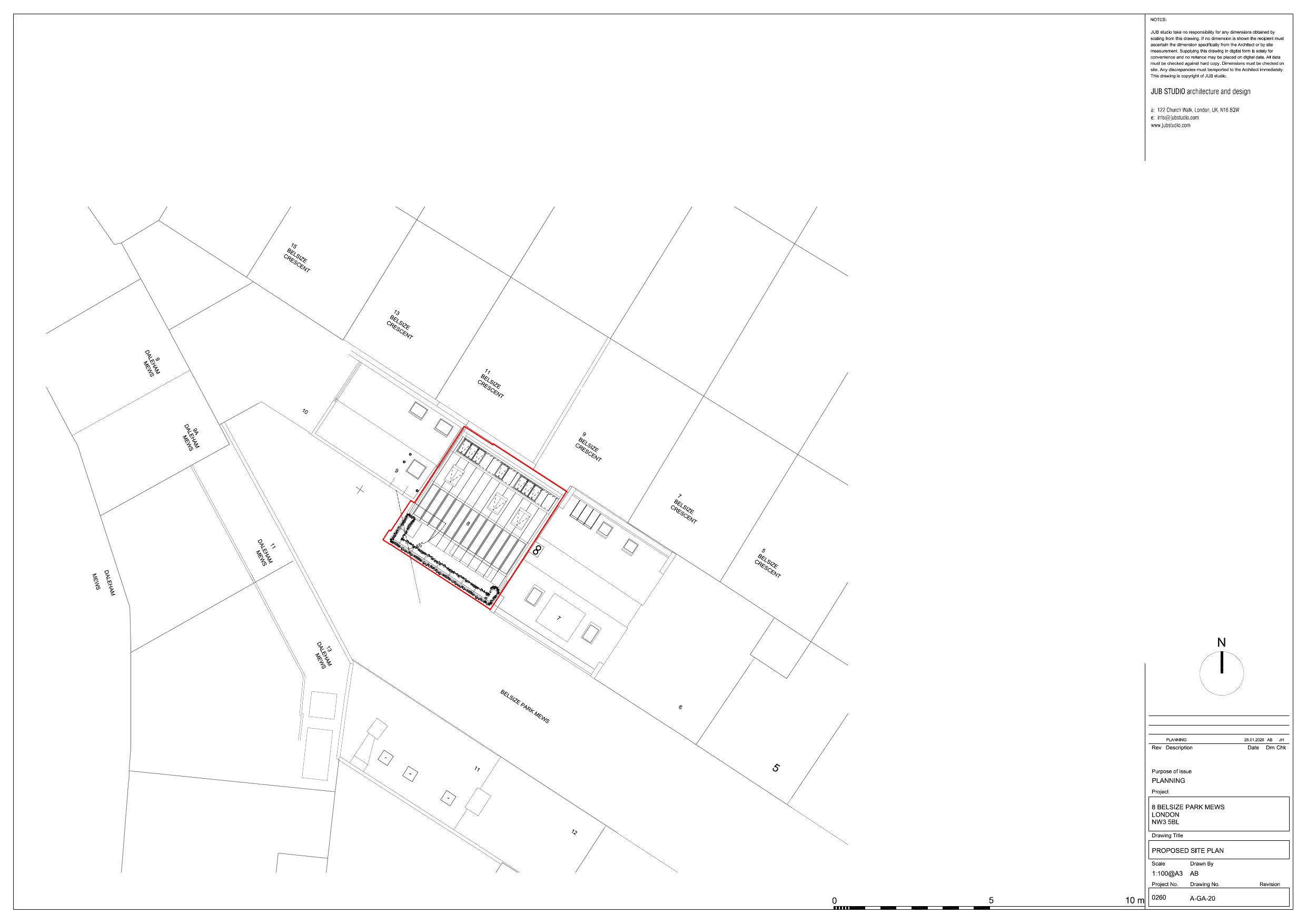Click the north arrow compass symbol
Screen dimensions: 1307x924
(x=1221, y=673)
